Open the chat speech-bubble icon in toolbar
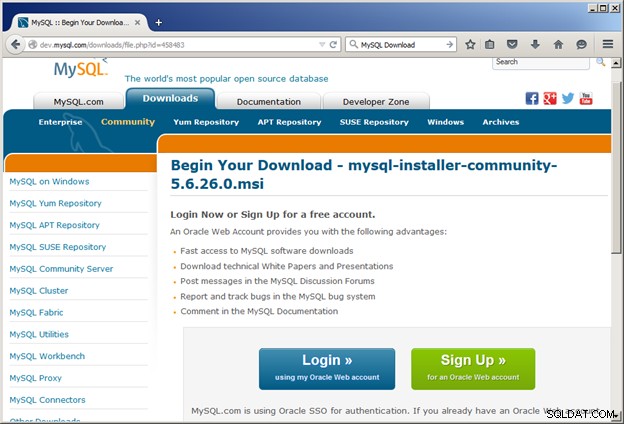The height and width of the screenshot is (424, 624). click(x=581, y=45)
